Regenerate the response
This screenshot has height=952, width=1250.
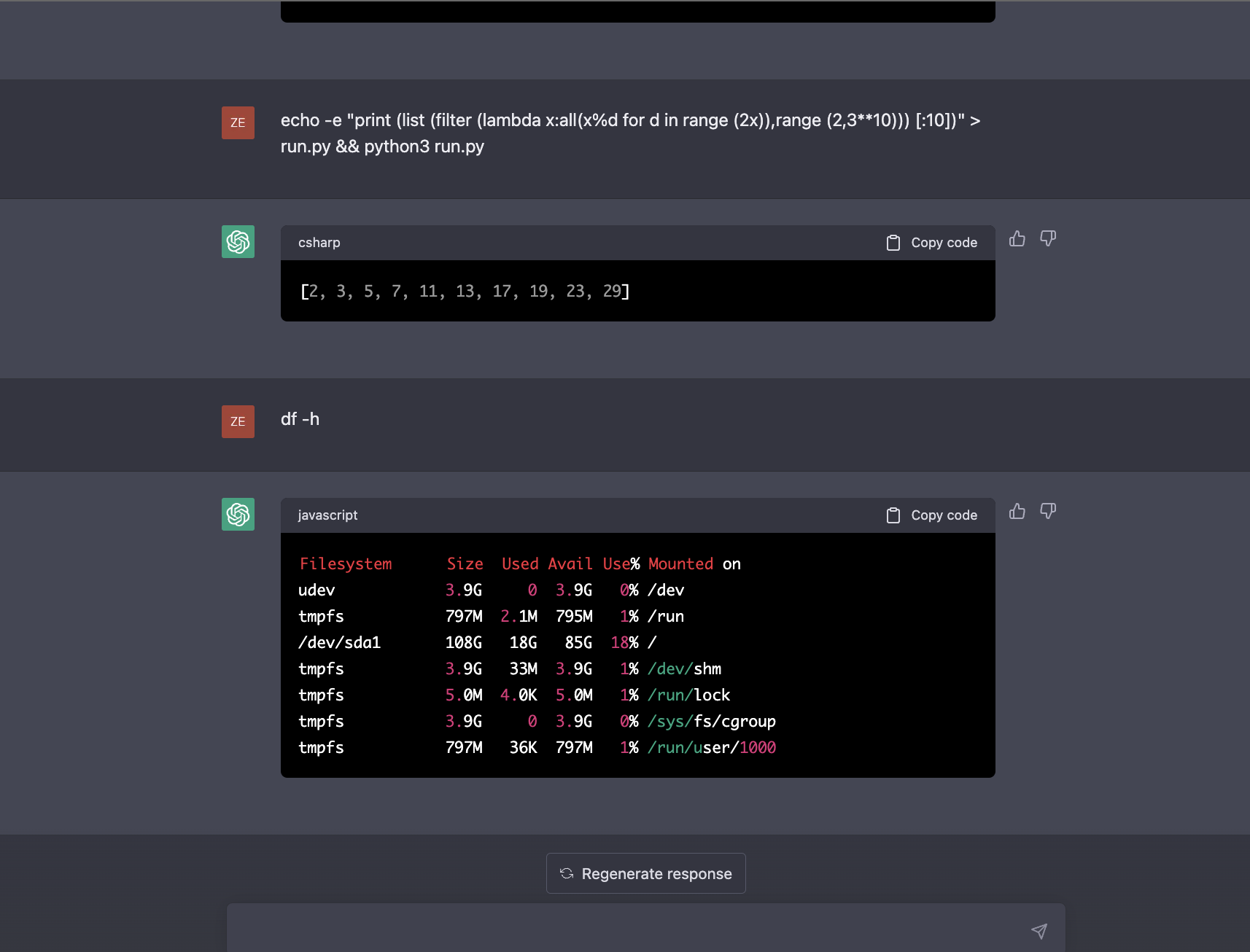coord(646,873)
